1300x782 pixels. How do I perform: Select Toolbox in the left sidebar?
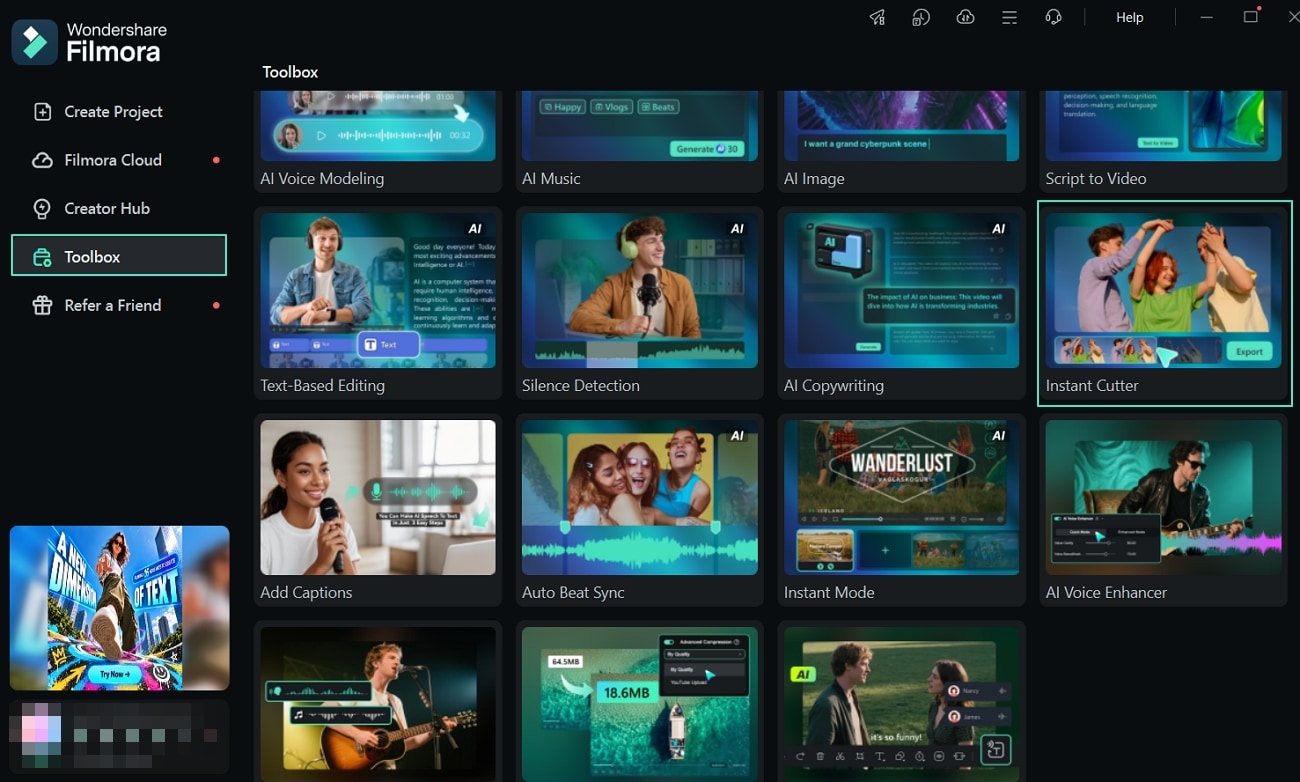pyautogui.click(x=119, y=256)
